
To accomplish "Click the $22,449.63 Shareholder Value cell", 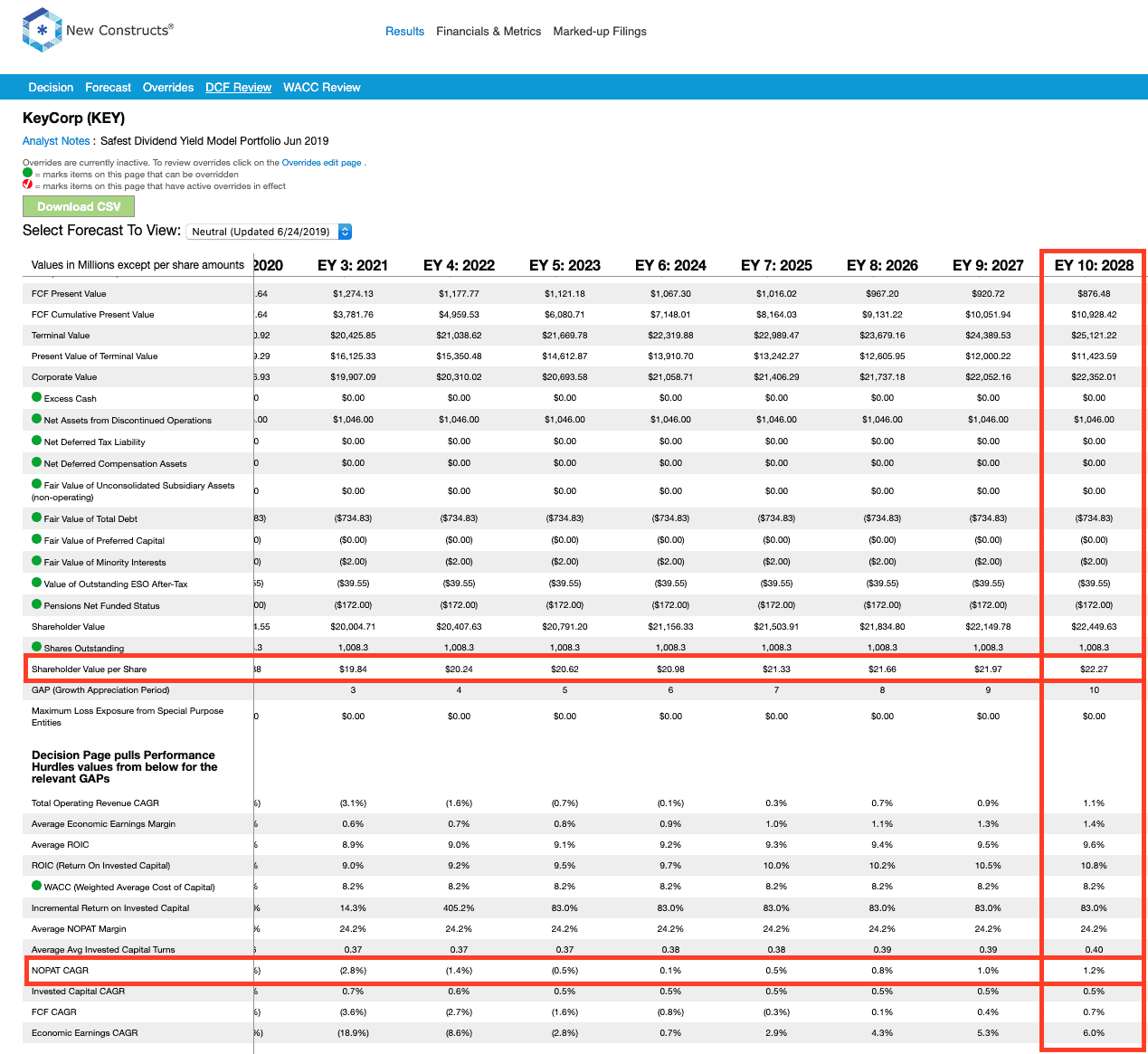I will click(x=1094, y=626).
